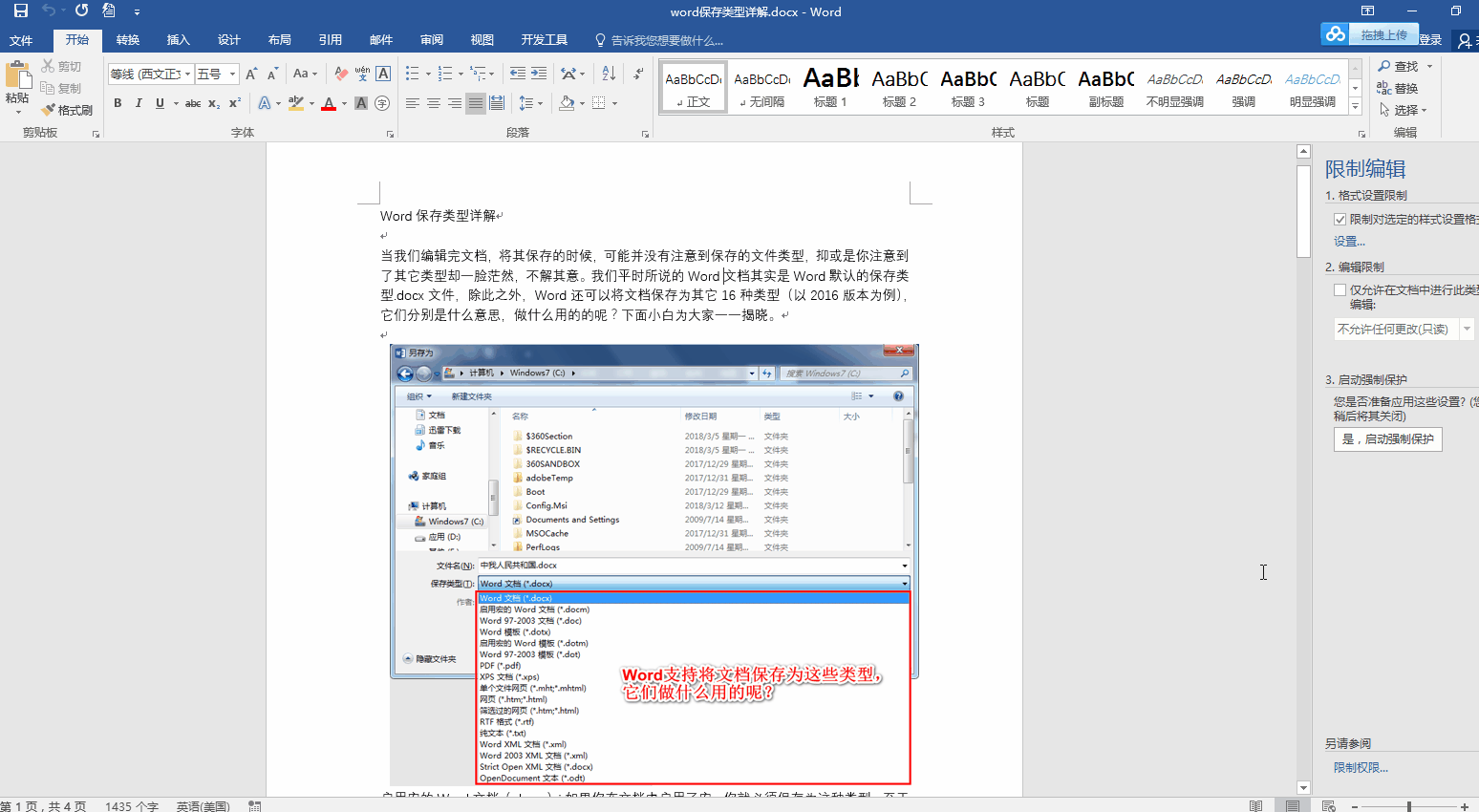Click the 告诉我您想要做什么 search field
The image size is (1479, 812).
click(658, 40)
